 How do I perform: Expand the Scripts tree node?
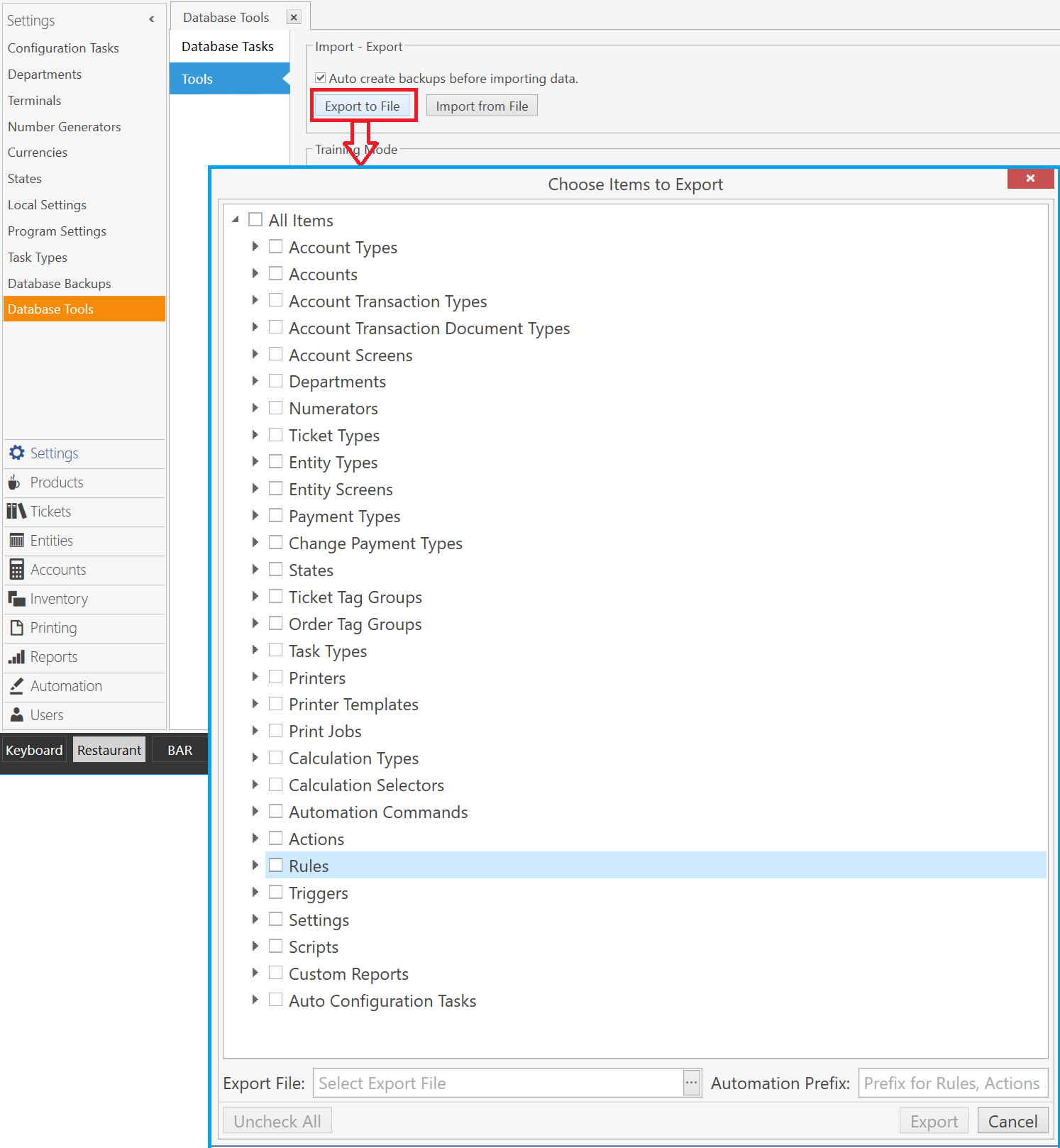[x=255, y=946]
